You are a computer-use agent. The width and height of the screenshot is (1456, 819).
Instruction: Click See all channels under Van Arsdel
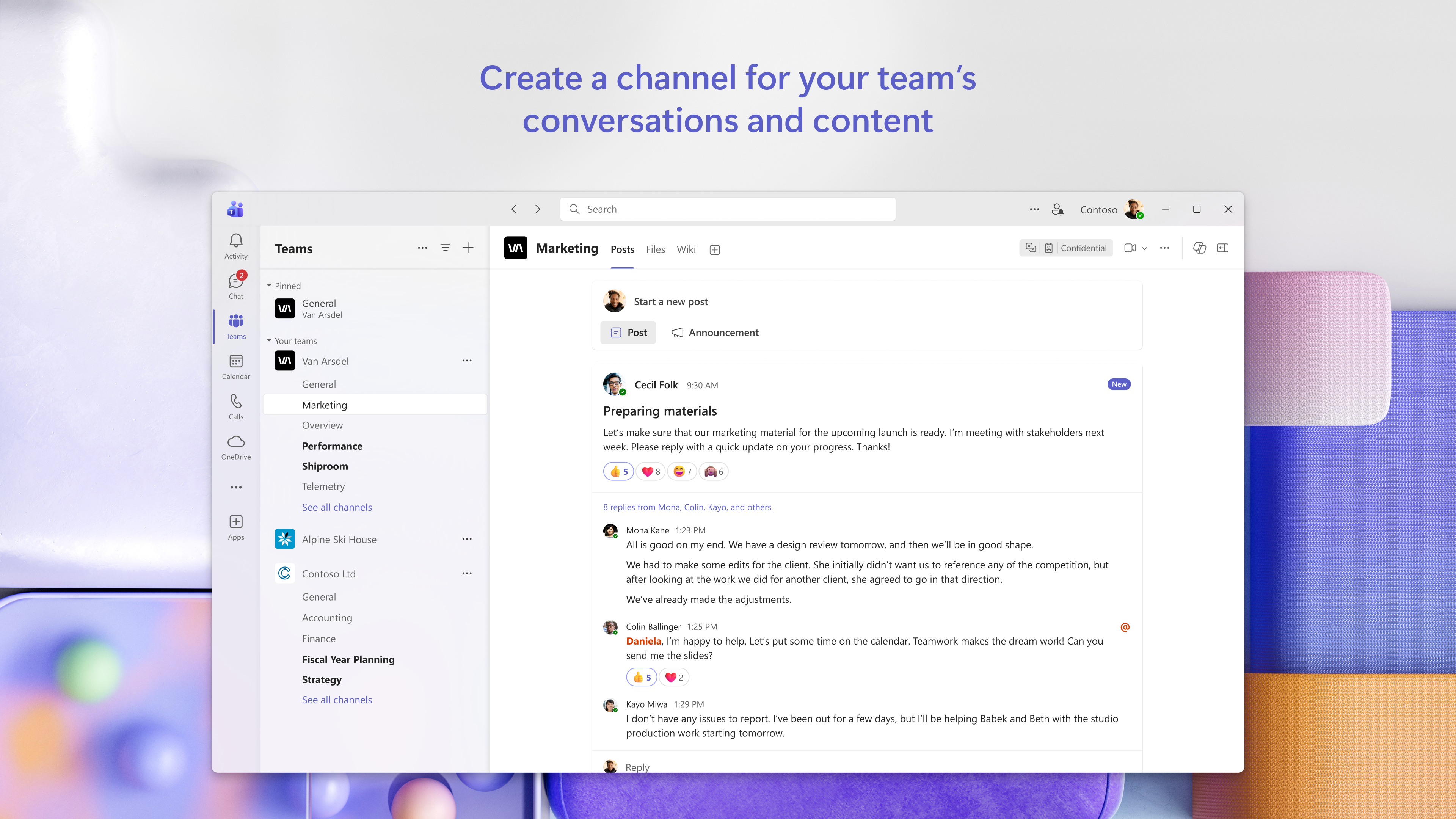pyautogui.click(x=337, y=507)
